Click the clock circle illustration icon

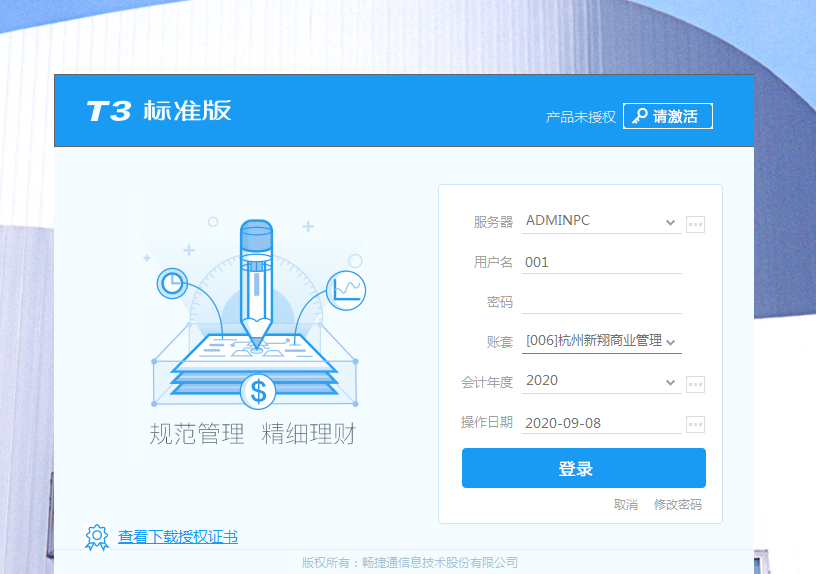click(x=172, y=284)
